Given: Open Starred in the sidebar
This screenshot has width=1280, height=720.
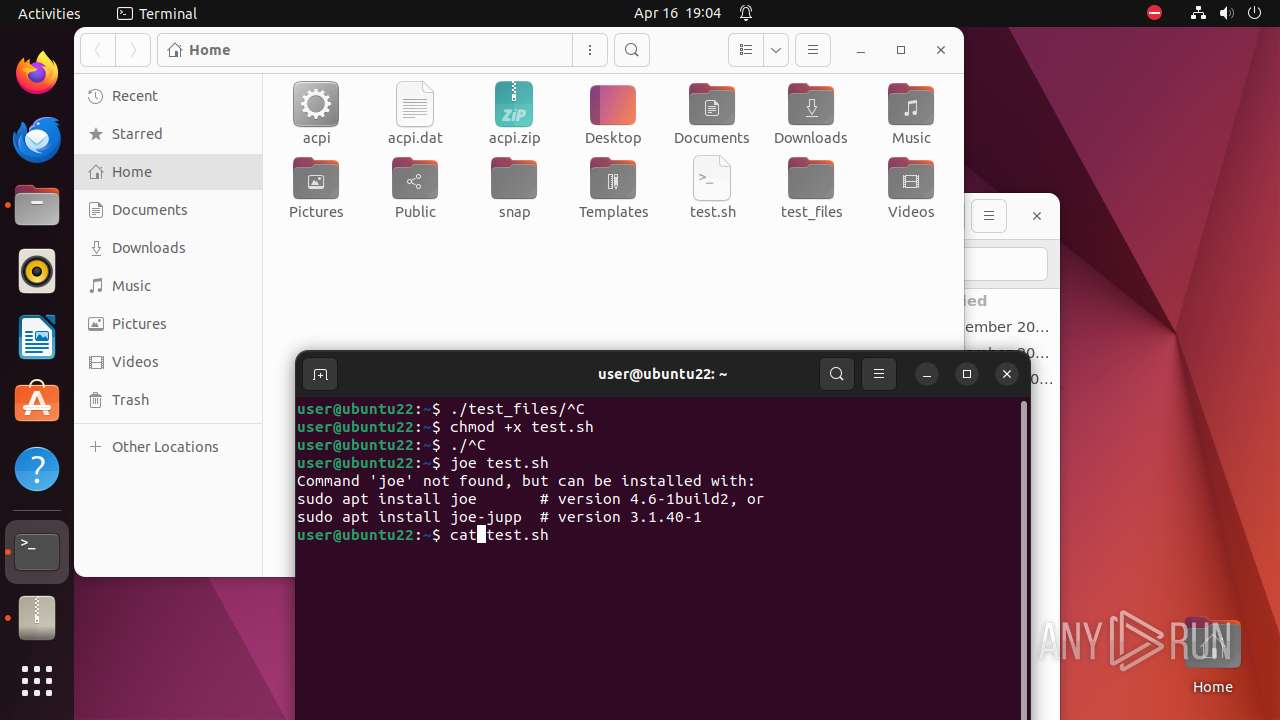Looking at the screenshot, I should (168, 134).
